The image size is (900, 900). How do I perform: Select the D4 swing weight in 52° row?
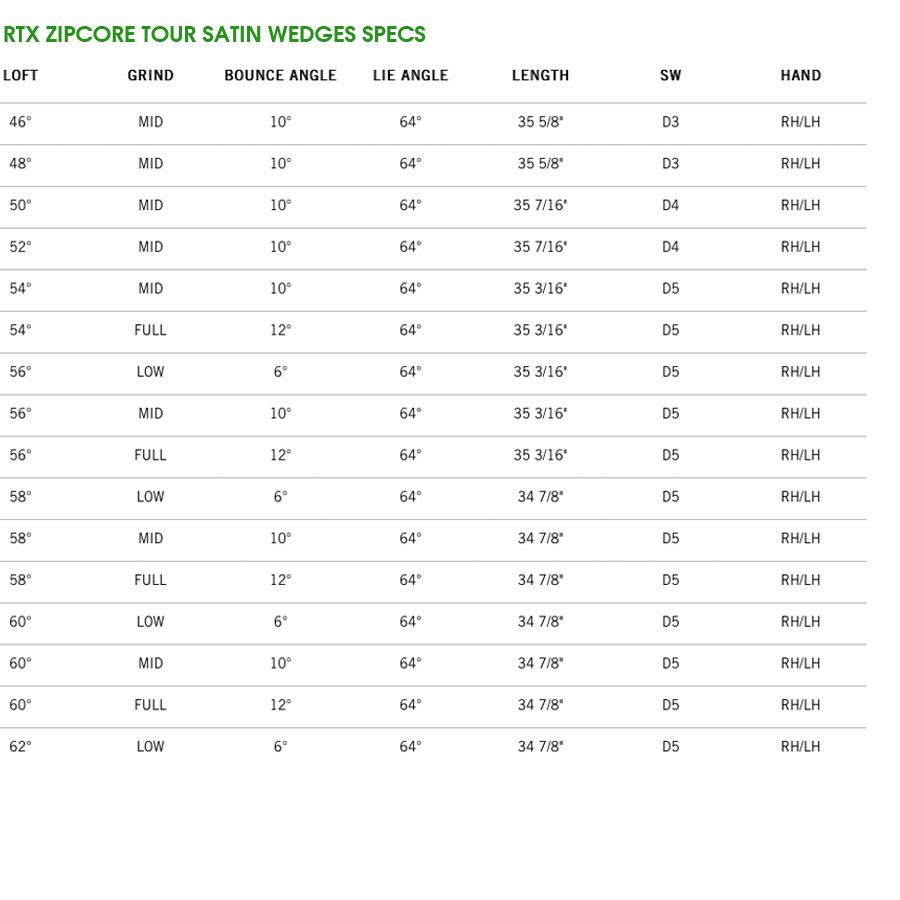(x=670, y=247)
